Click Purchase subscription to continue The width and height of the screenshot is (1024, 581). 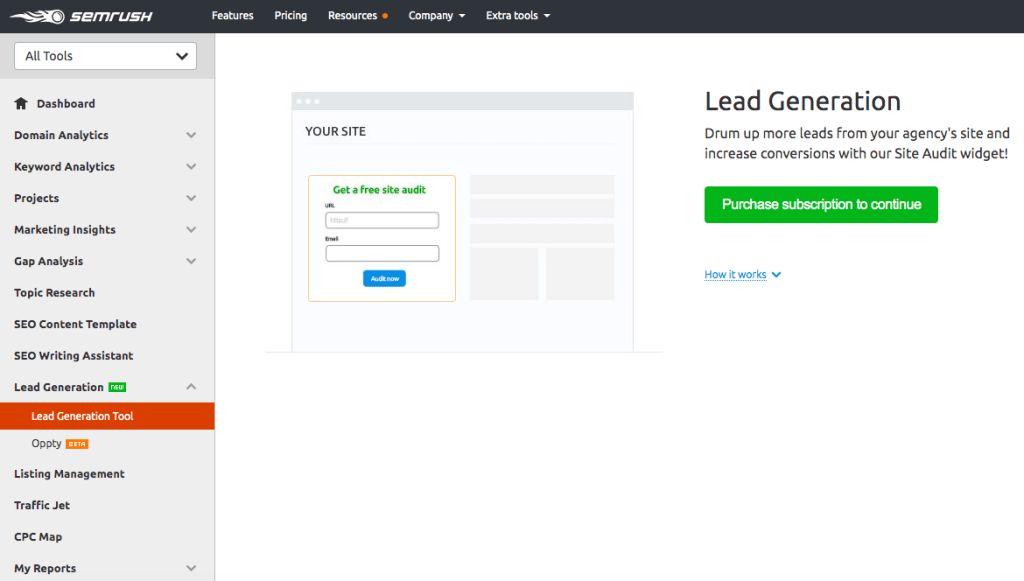tap(820, 204)
